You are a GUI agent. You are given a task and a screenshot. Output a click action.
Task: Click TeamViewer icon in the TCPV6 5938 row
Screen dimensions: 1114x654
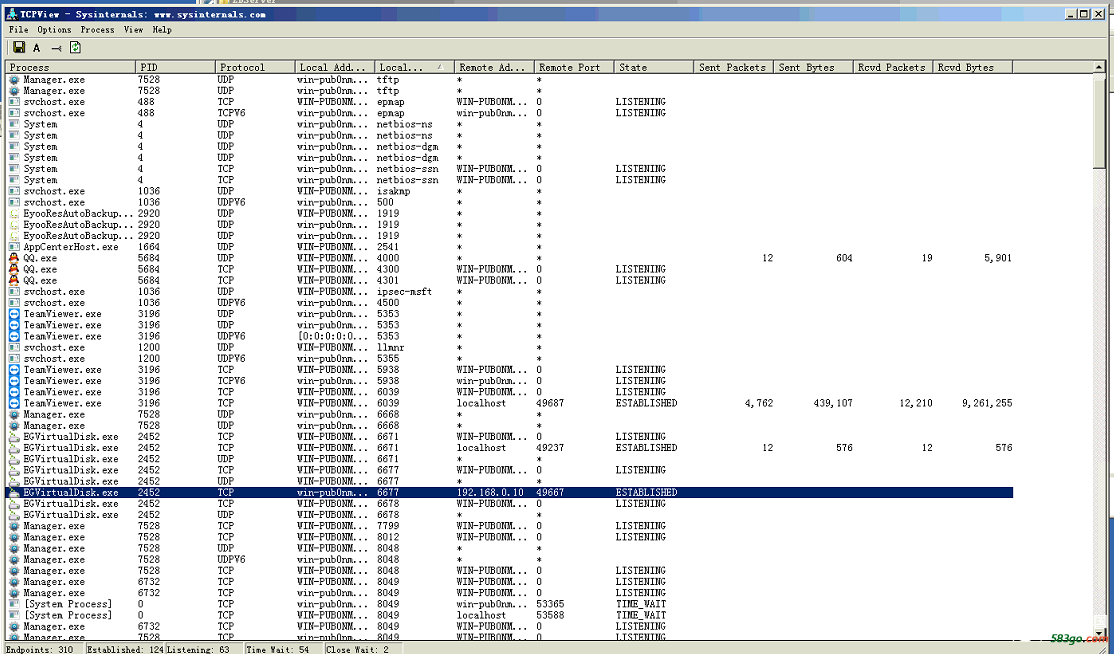(x=14, y=381)
